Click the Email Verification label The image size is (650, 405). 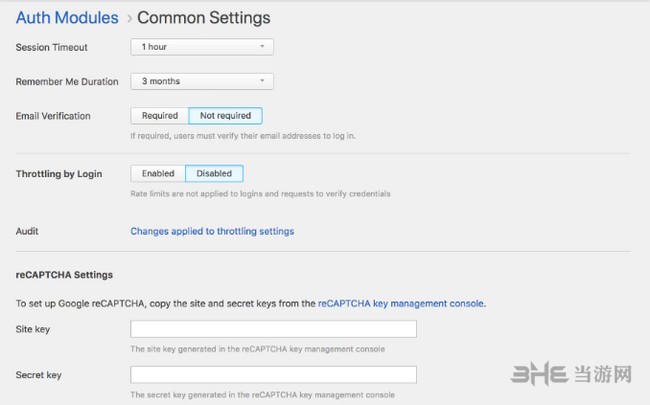tap(53, 116)
